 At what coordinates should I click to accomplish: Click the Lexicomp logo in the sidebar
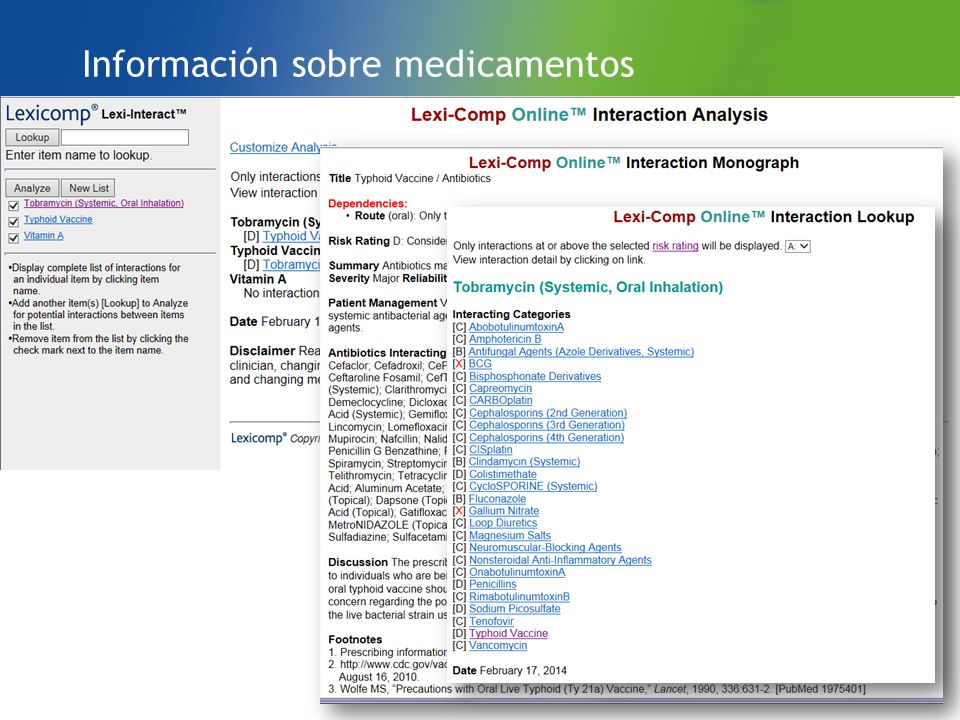(51, 114)
